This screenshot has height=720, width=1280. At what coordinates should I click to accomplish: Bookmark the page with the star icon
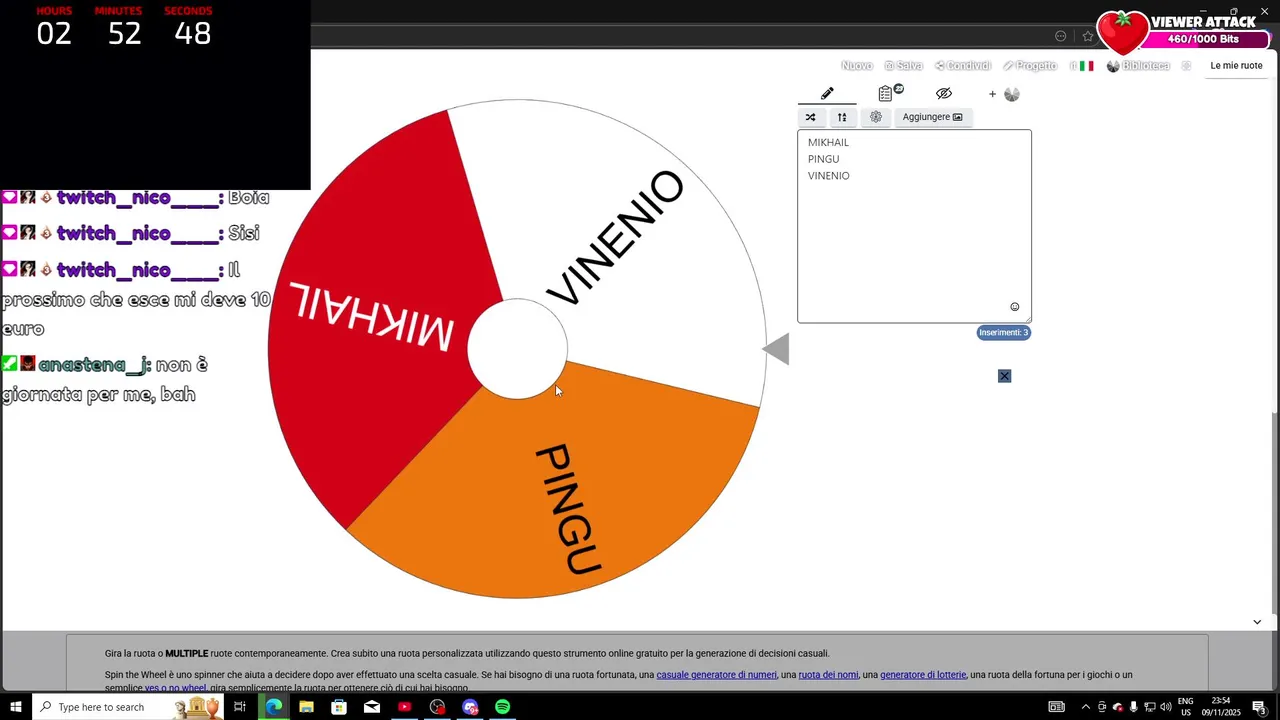tap(1088, 36)
